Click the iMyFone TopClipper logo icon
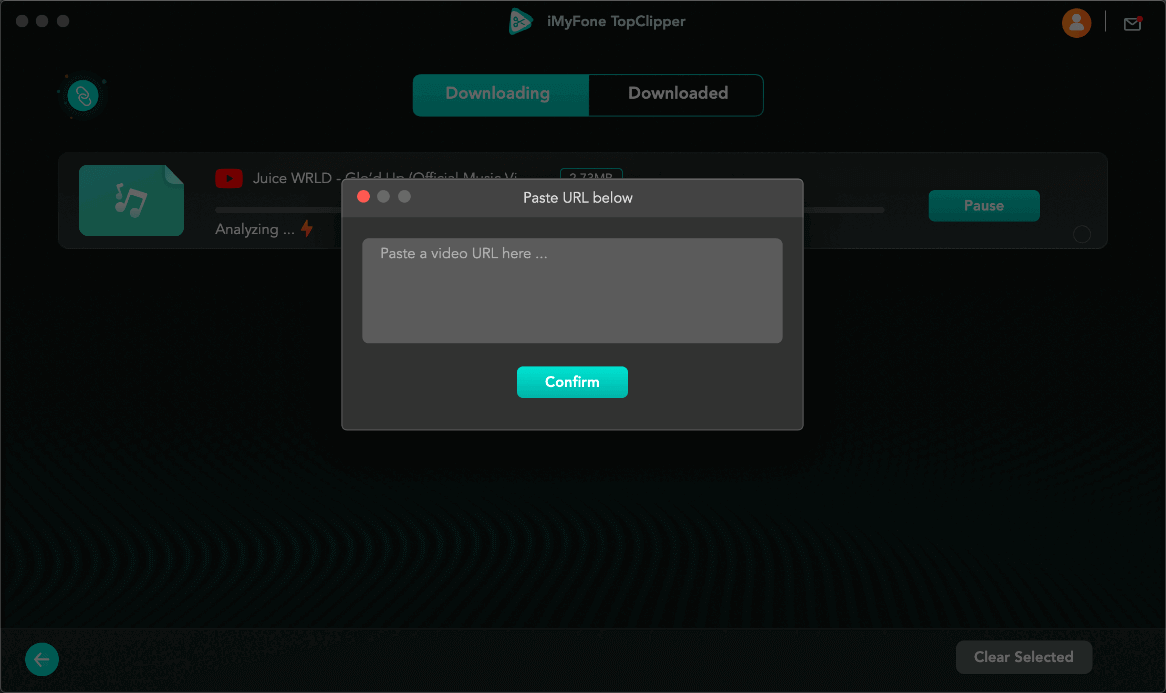 (x=520, y=22)
